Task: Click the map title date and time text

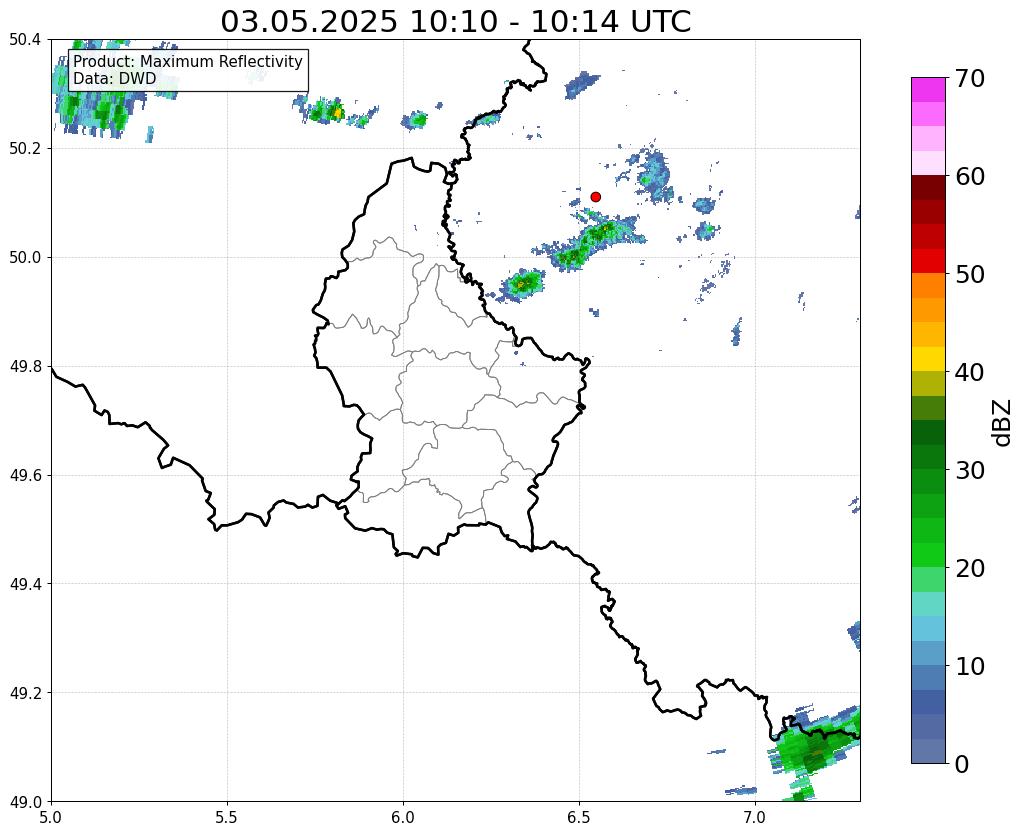Action: pyautogui.click(x=455, y=22)
